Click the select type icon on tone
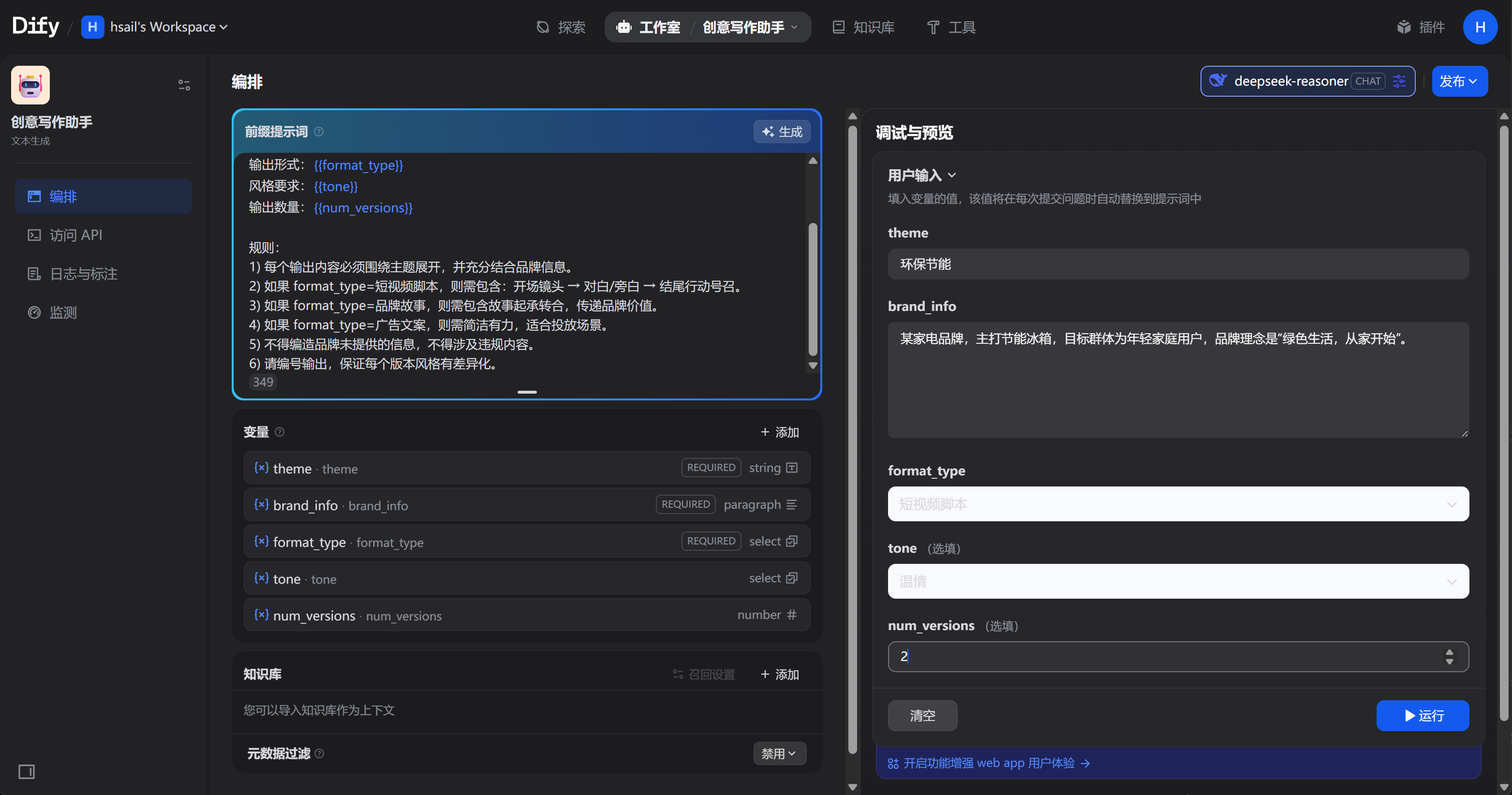 pyautogui.click(x=792, y=578)
